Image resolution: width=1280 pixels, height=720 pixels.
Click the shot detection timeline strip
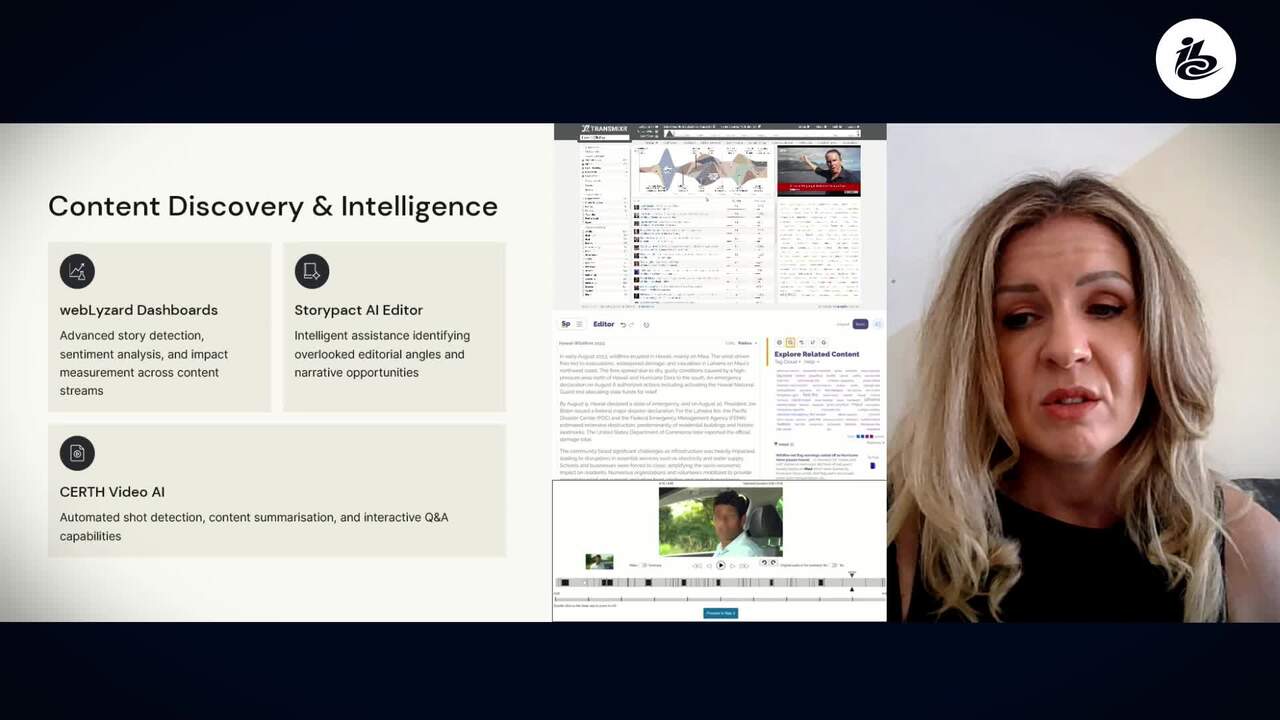(720, 582)
